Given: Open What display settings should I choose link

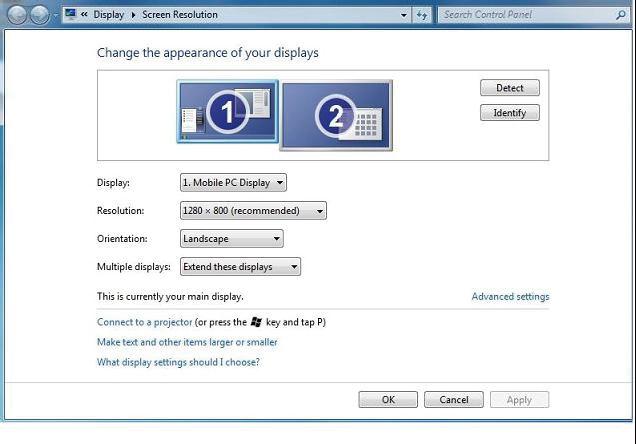Looking at the screenshot, I should 178,362.
